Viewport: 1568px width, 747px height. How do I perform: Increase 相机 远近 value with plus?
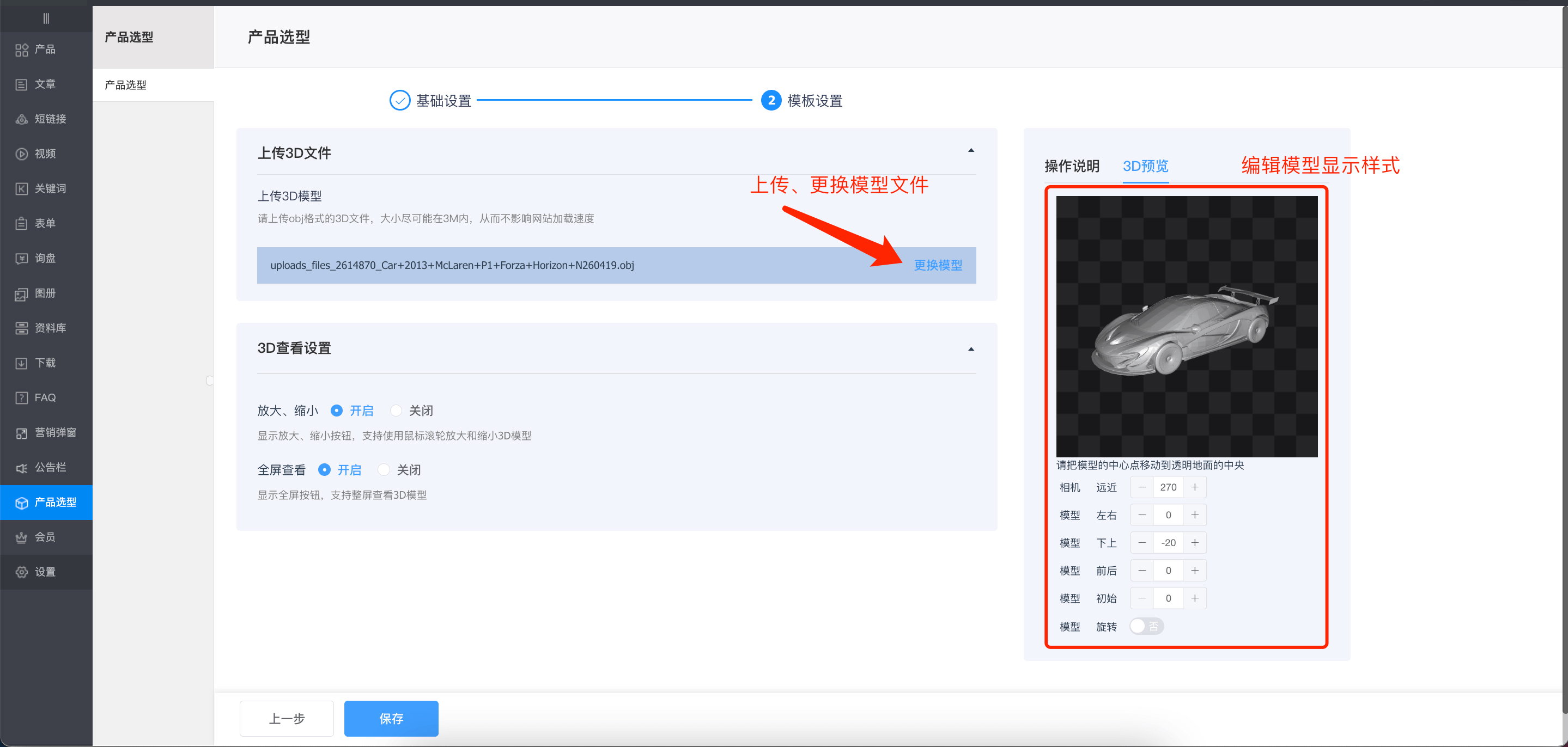[1195, 487]
